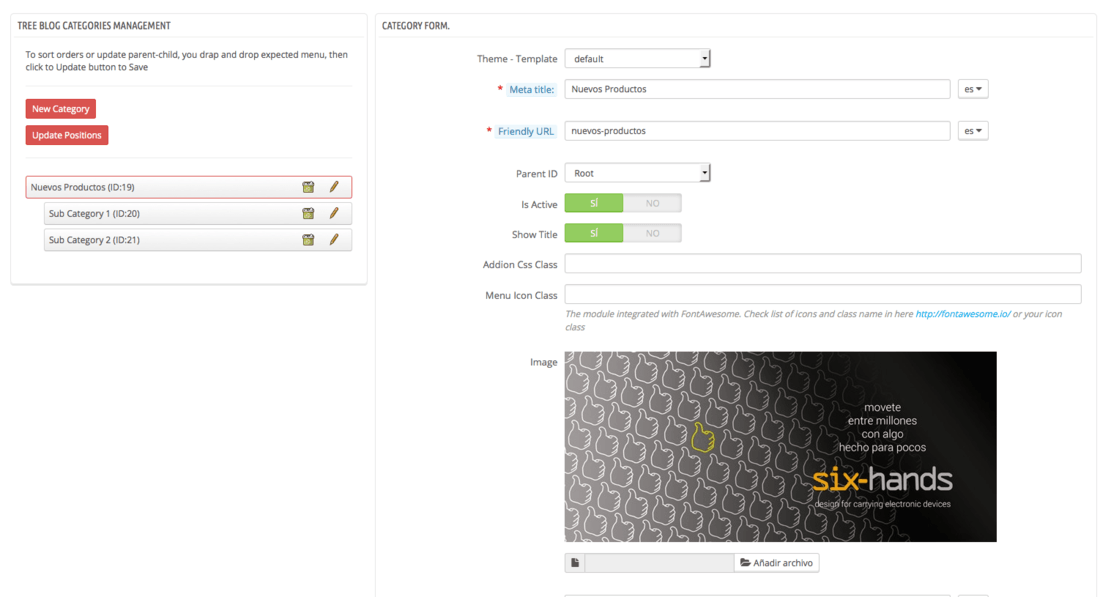
Task: Click Update Positions button
Action: (67, 135)
